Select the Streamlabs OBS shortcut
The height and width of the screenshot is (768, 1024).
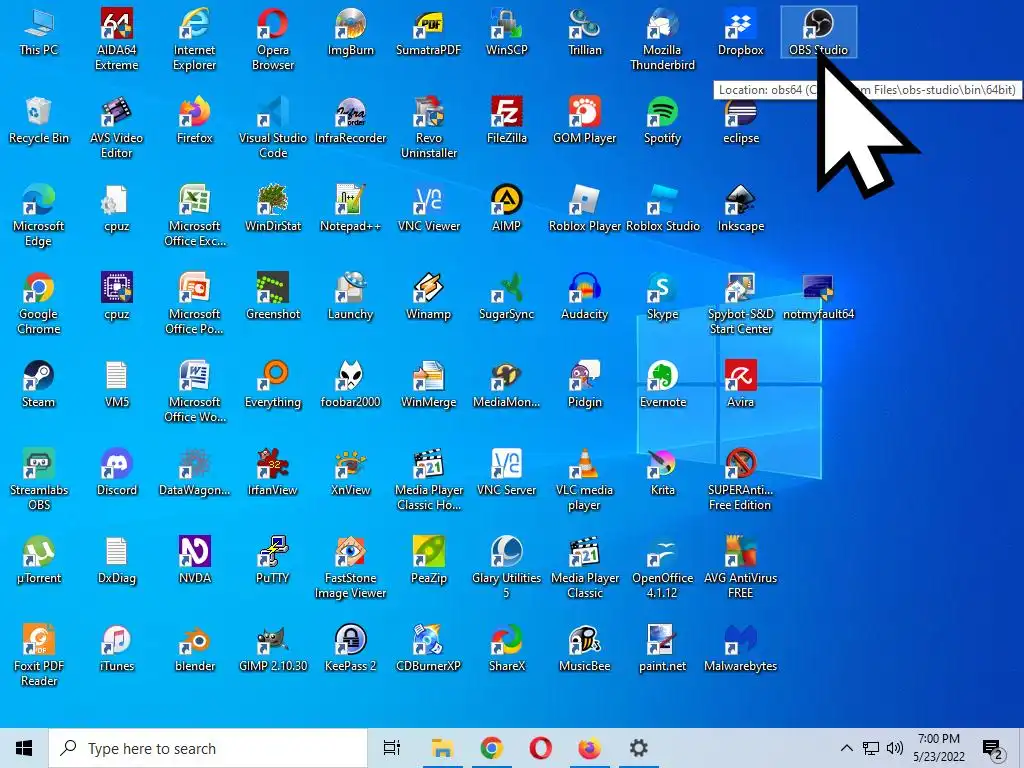click(39, 480)
